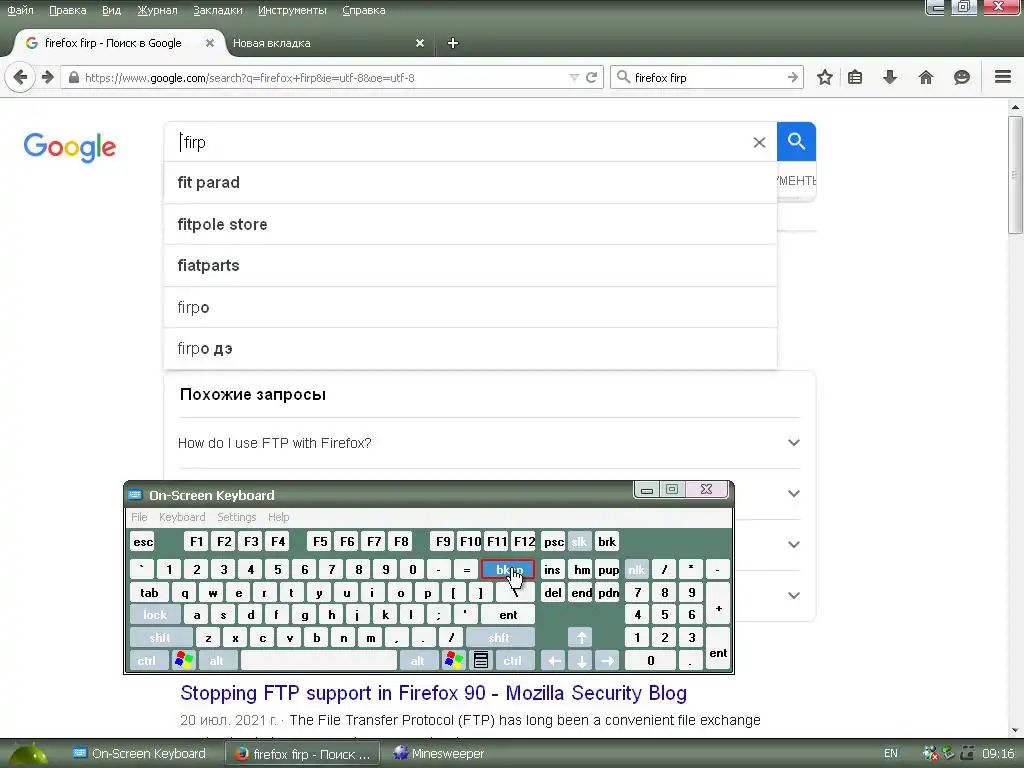Click the padlock site identity icon
Image resolution: width=1024 pixels, height=768 pixels.
click(x=74, y=78)
